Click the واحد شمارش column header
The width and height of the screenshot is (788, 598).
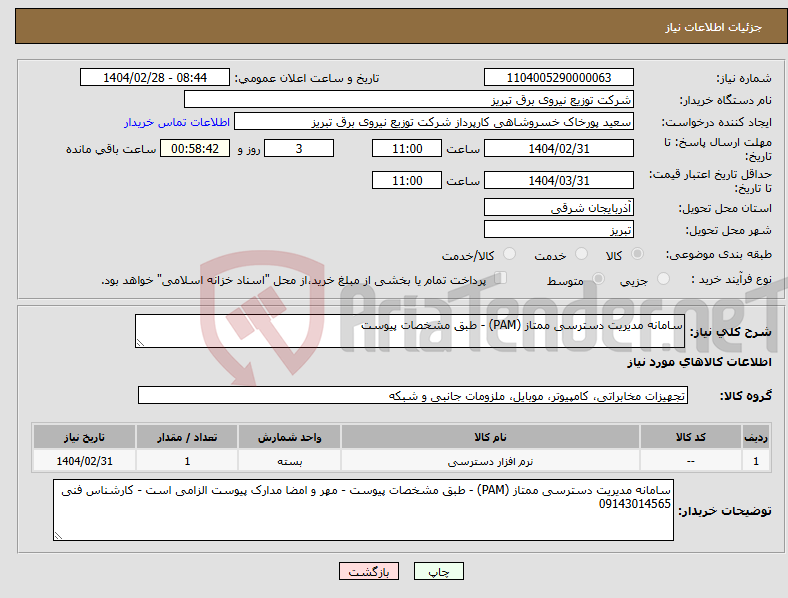(x=289, y=437)
